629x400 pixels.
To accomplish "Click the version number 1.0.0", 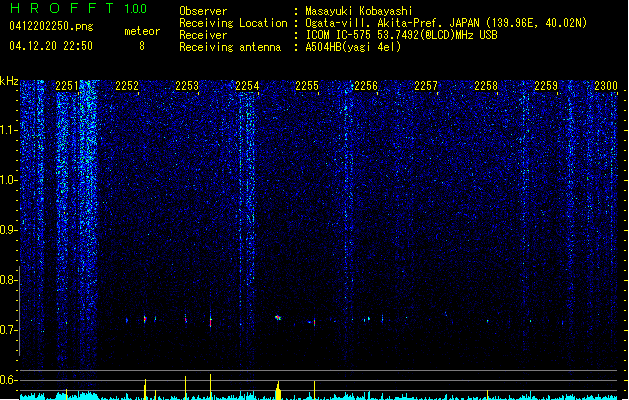I will pos(135,8).
